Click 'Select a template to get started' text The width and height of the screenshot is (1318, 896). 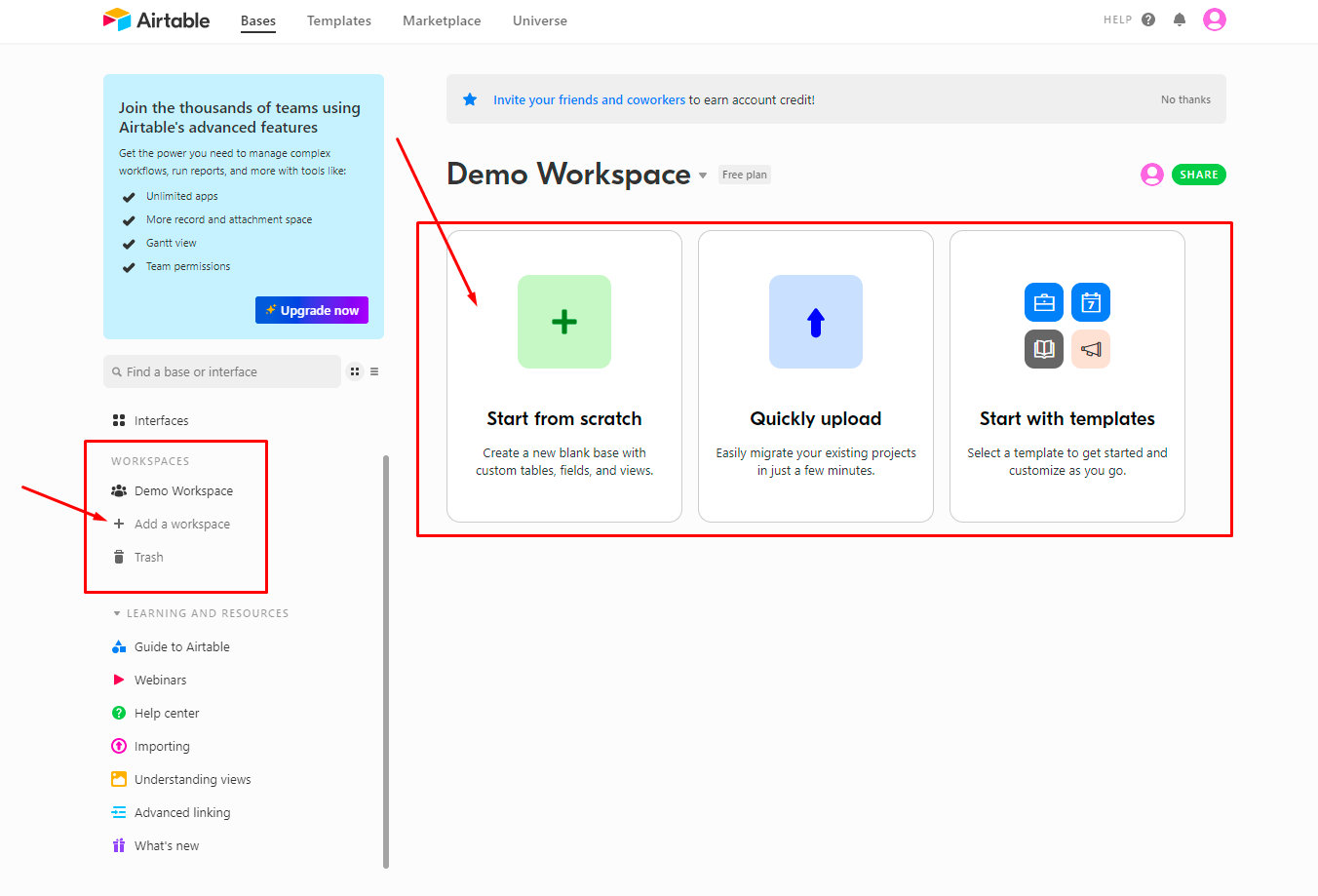(1067, 461)
